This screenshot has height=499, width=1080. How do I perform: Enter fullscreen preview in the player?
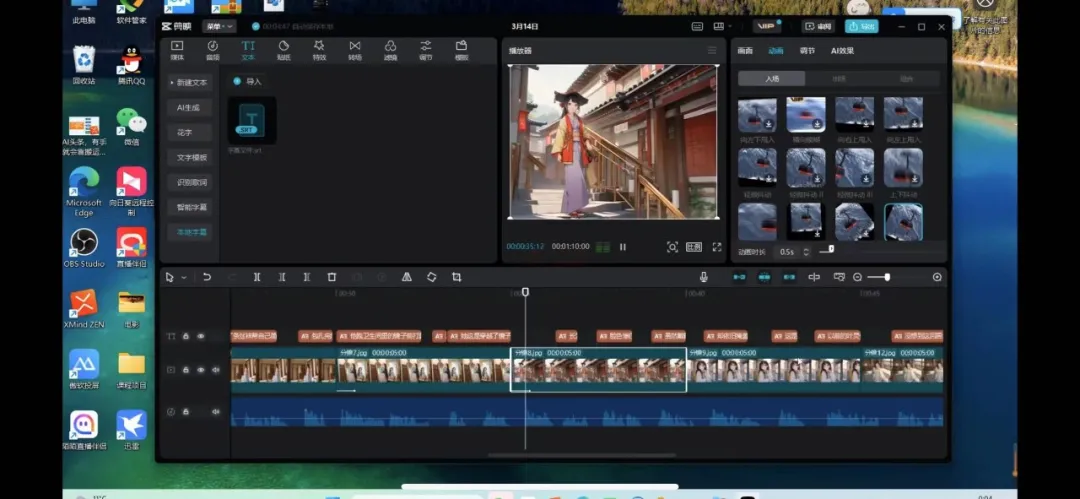pos(716,247)
